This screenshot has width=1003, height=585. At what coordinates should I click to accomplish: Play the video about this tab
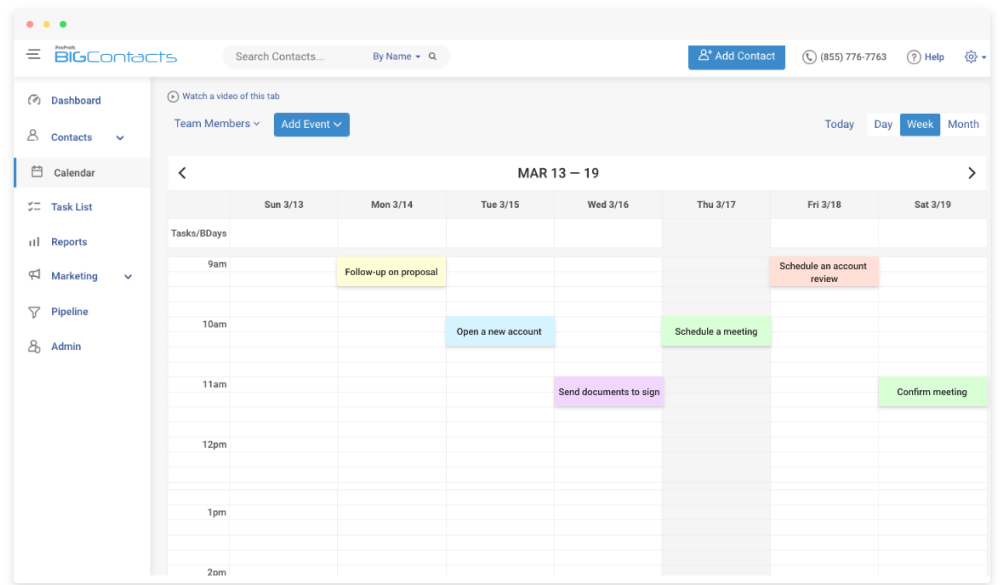(x=173, y=97)
